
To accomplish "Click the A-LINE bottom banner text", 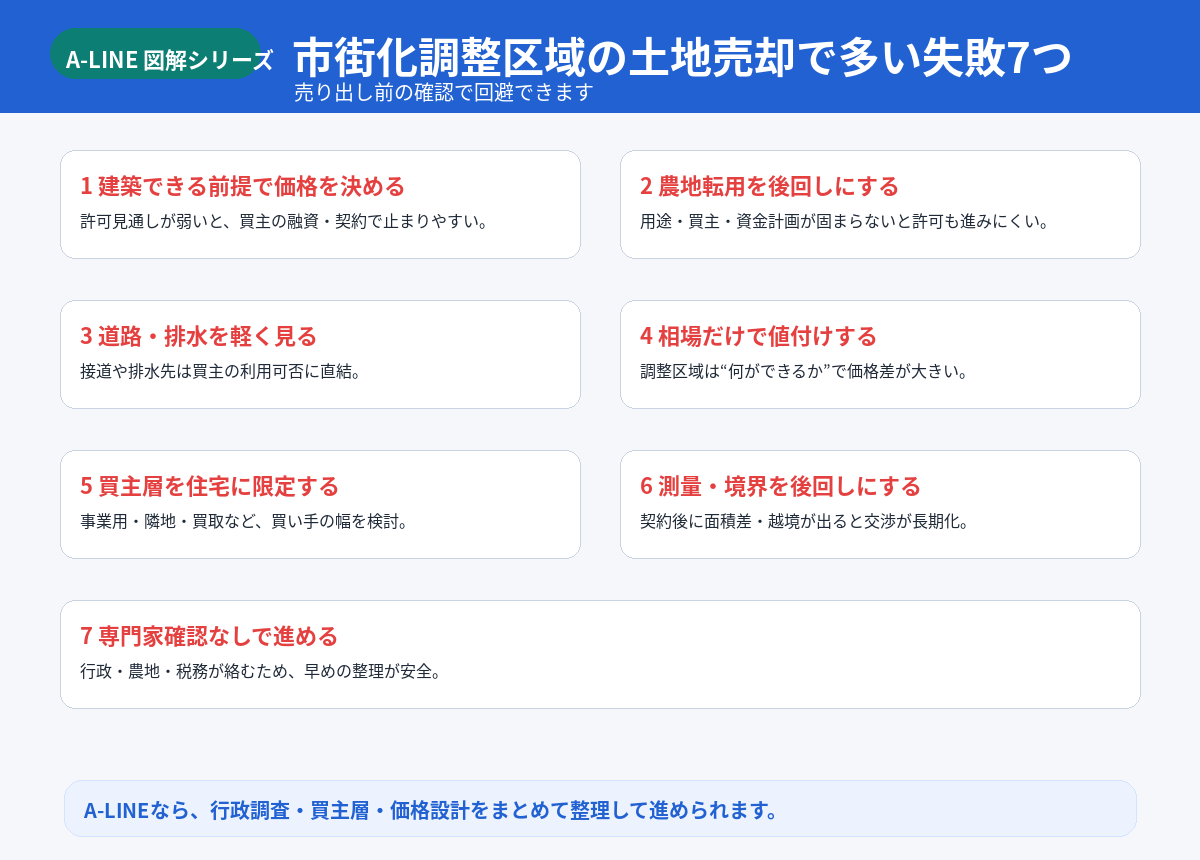I will pyautogui.click(x=431, y=810).
